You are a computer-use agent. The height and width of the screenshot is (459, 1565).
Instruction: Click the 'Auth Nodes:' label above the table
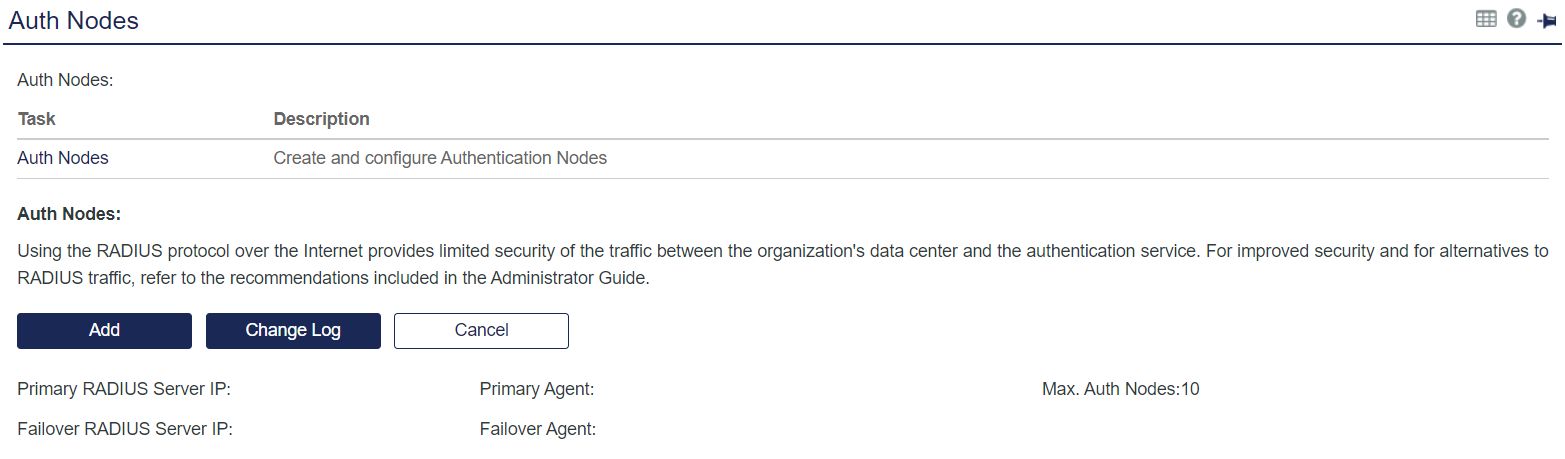coord(65,80)
